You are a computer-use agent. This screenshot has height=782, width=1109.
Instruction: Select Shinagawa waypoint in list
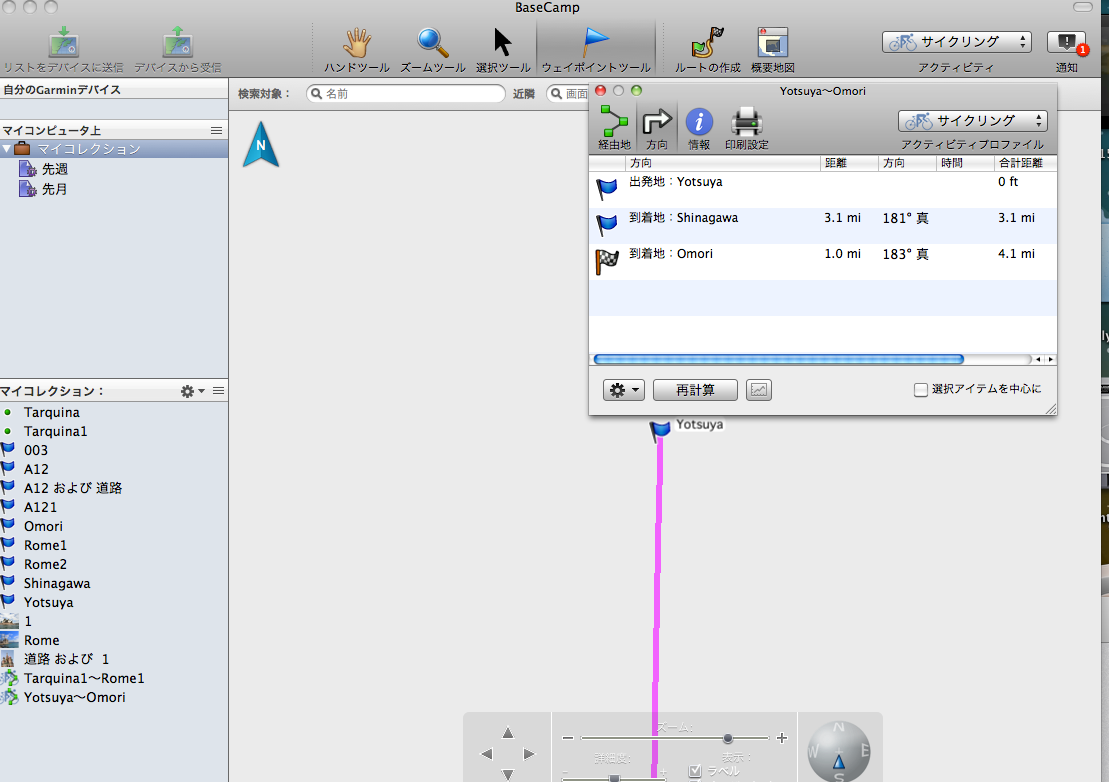[x=57, y=583]
